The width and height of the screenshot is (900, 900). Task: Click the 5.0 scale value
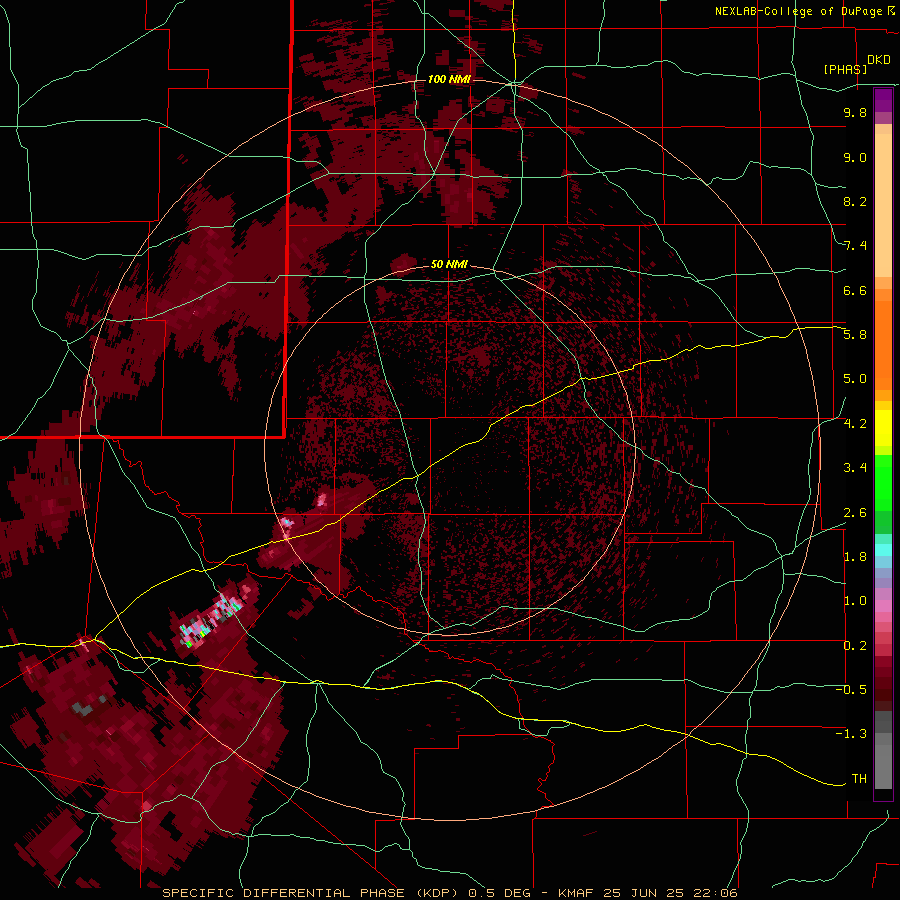pyautogui.click(x=855, y=379)
